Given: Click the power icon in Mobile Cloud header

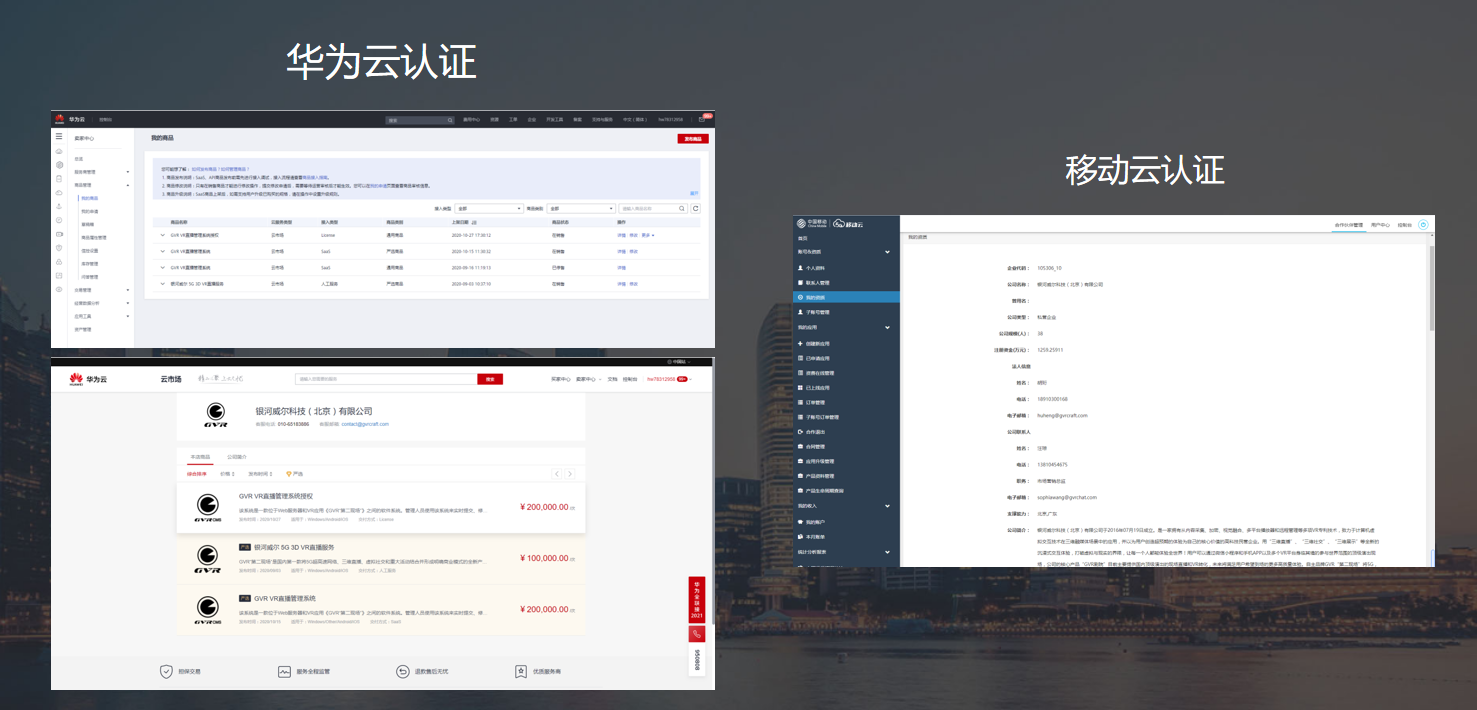Looking at the screenshot, I should pos(1423,225).
